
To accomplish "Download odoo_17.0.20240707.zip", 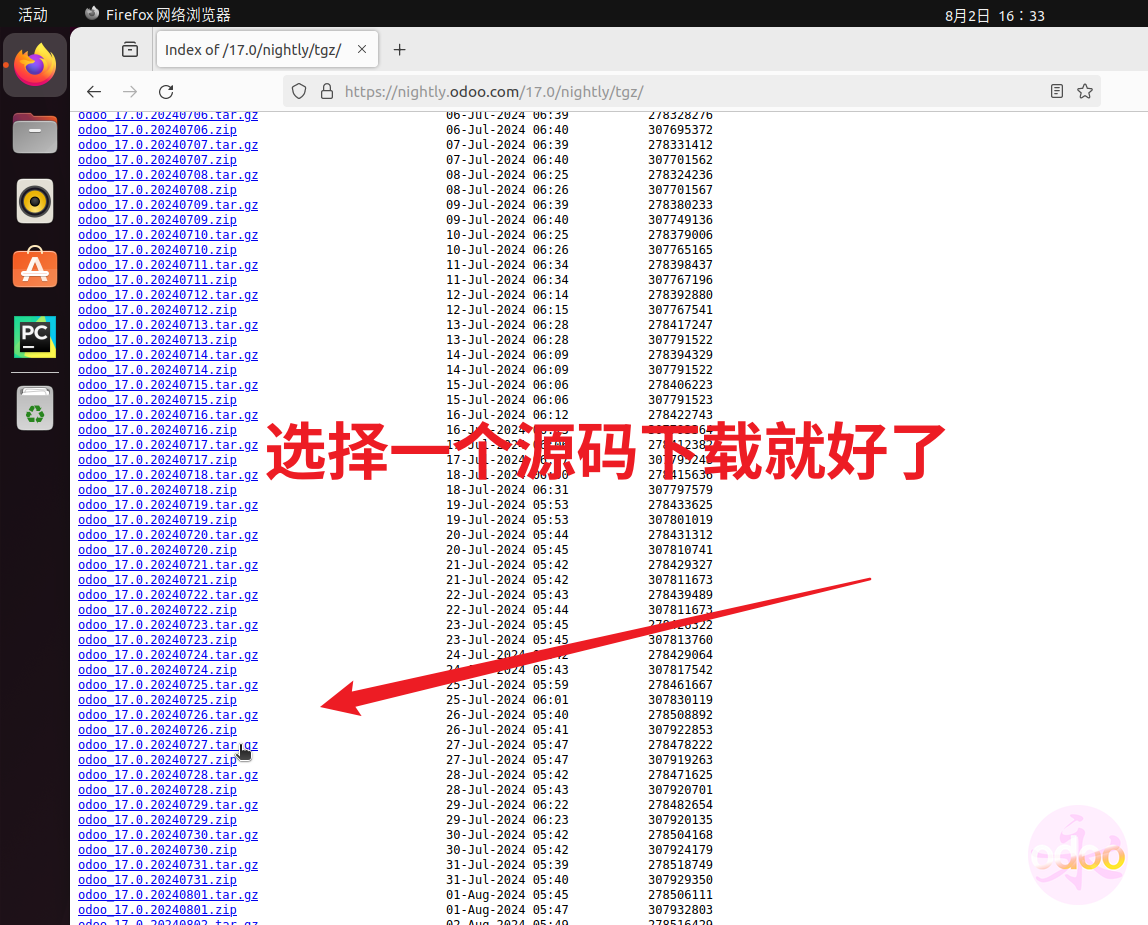I will click(157, 160).
